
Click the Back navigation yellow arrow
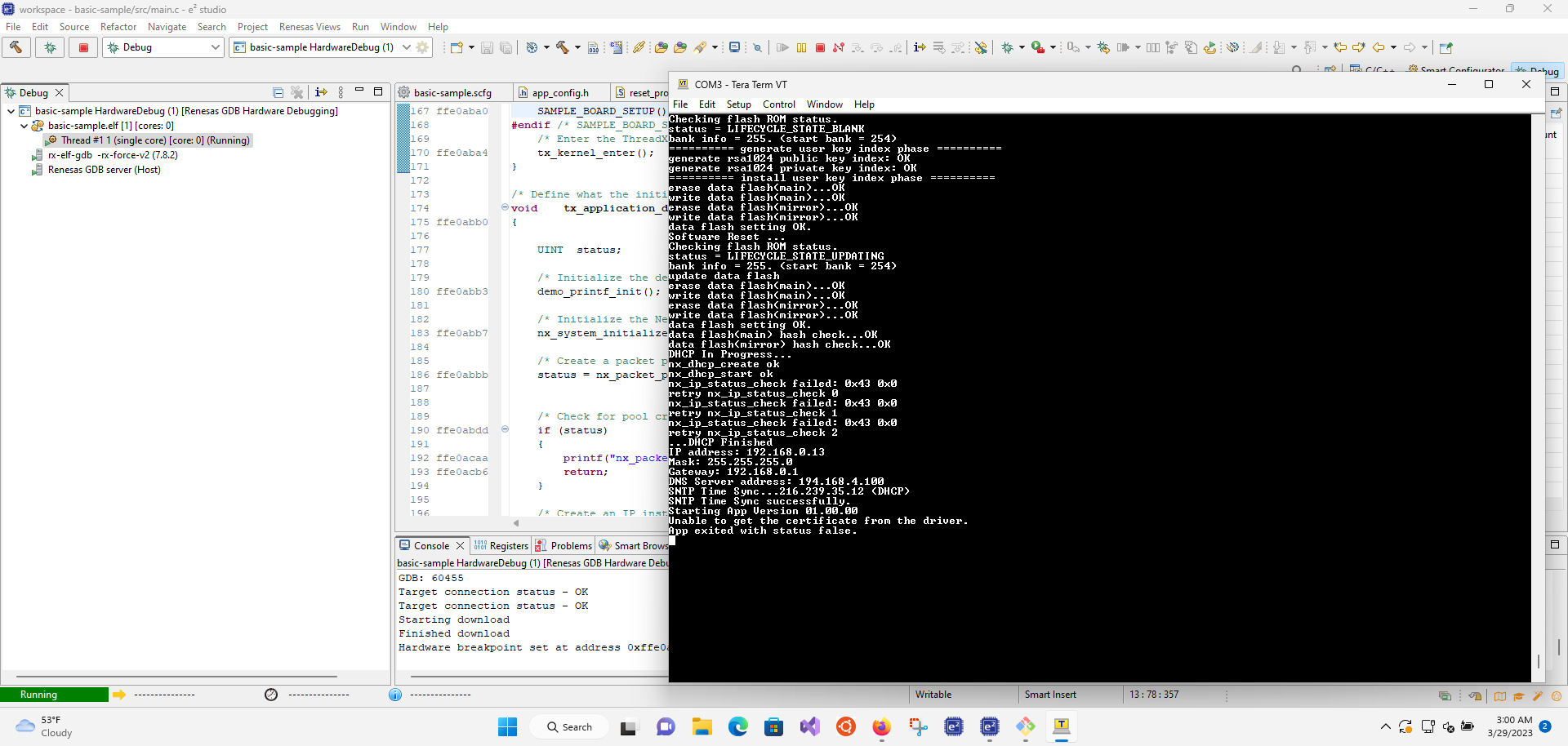1379,47
